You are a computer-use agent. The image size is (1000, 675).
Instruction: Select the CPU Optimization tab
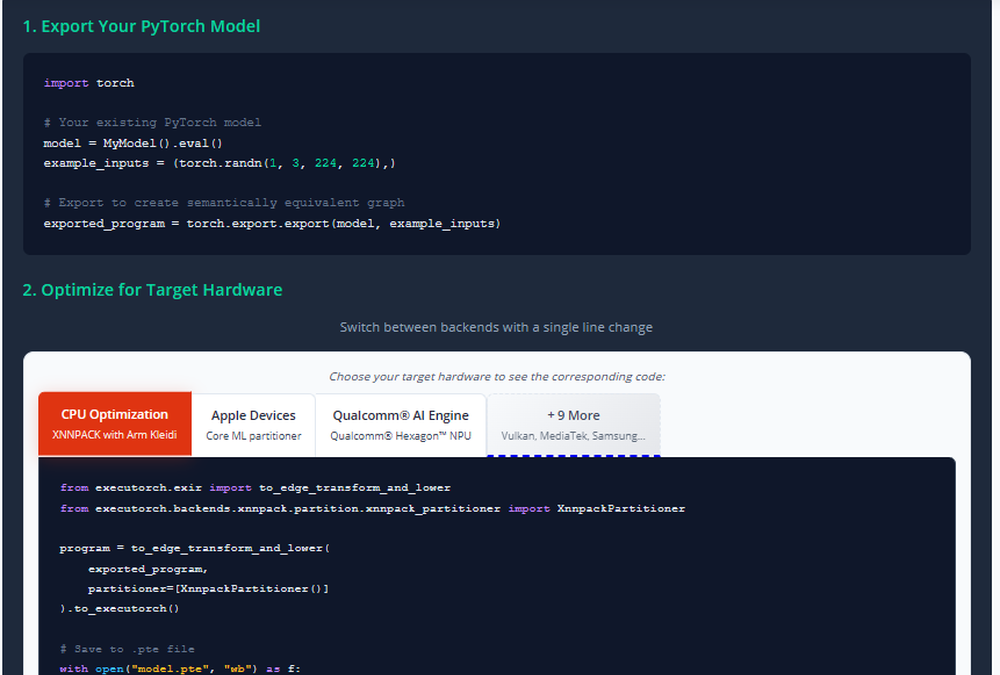[x=115, y=424]
